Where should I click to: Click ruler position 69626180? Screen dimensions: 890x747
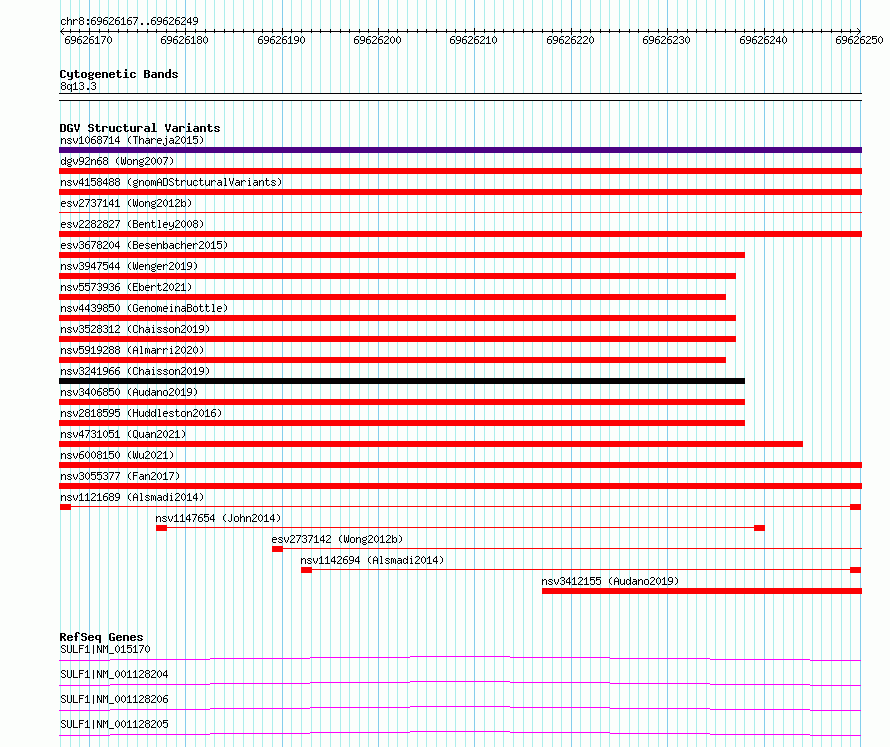click(x=184, y=40)
